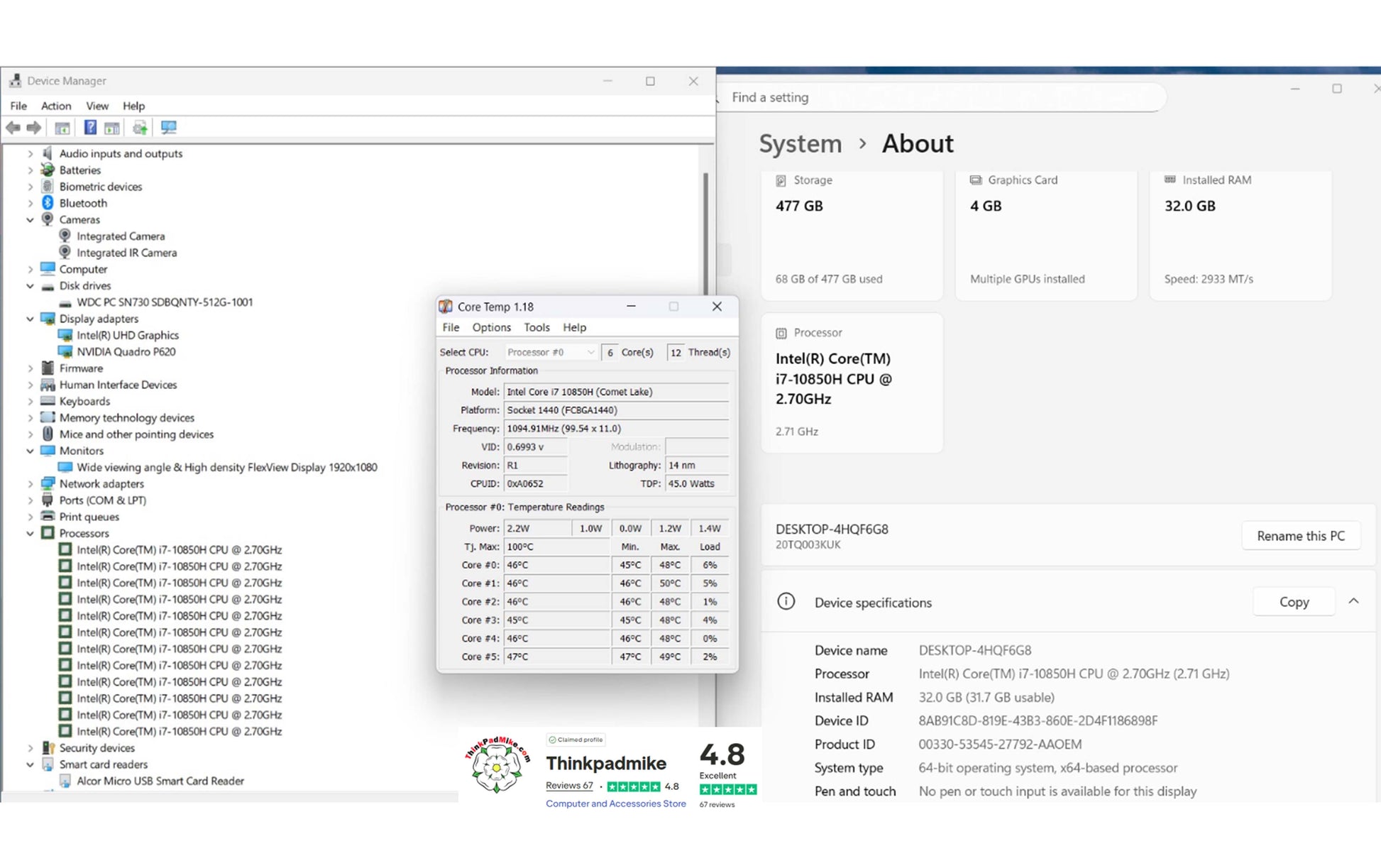Click the Device specifications info icon

[x=786, y=602]
